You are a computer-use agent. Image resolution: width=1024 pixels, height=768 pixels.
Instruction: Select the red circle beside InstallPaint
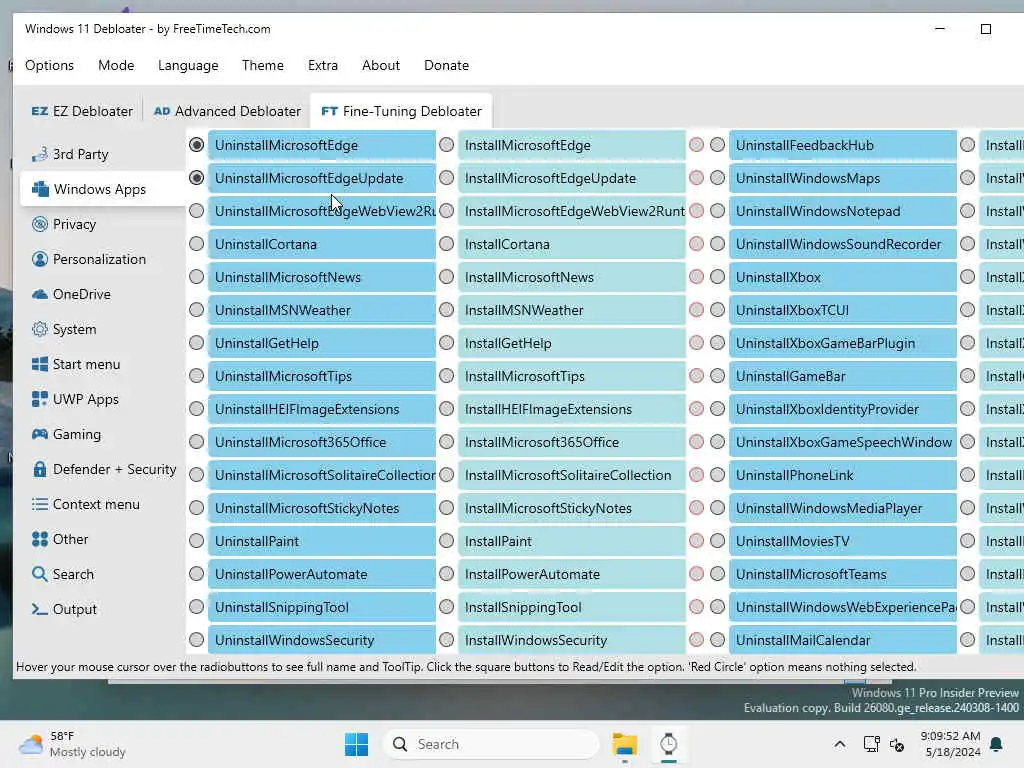[697, 541]
